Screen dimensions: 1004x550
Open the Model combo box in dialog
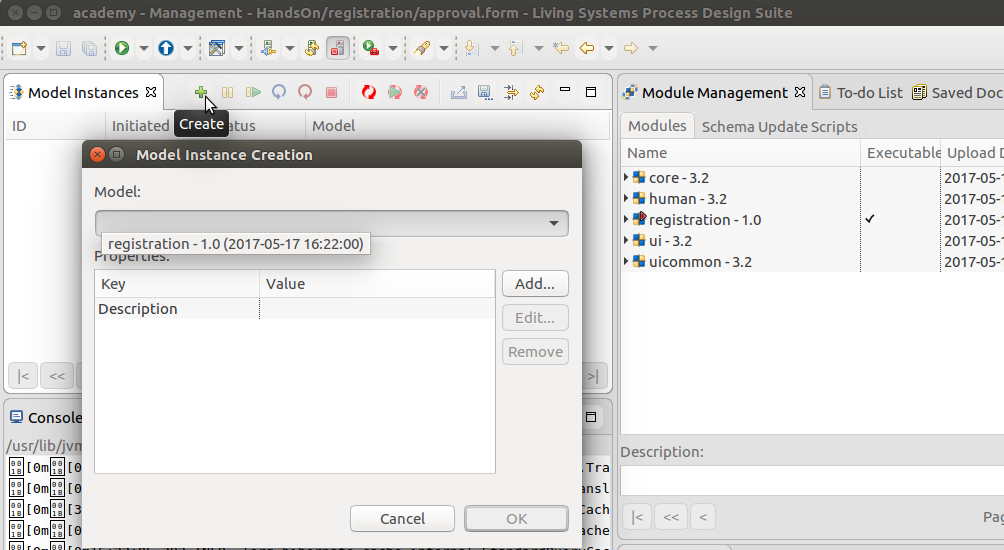pyautogui.click(x=332, y=223)
